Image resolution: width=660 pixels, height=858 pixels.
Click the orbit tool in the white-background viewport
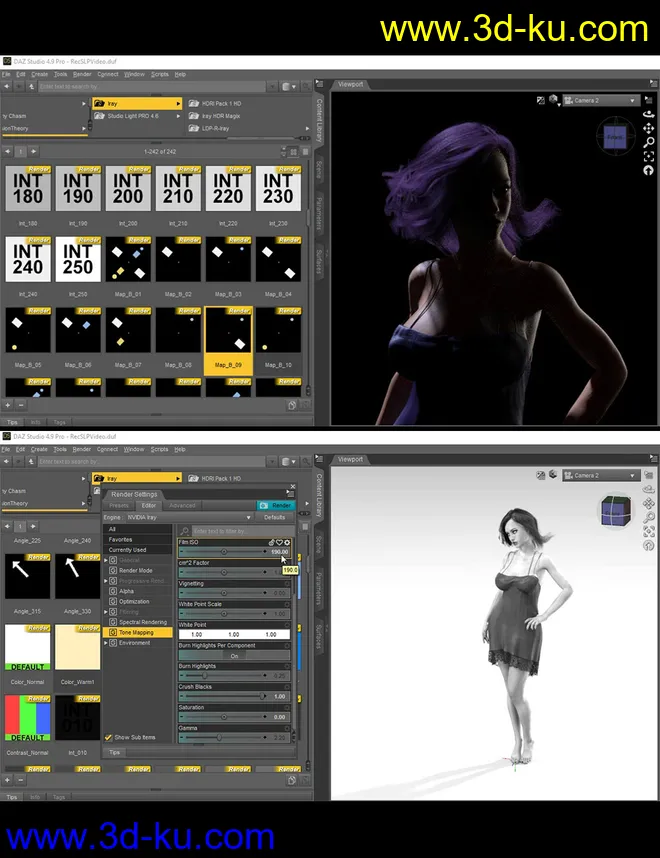click(x=648, y=491)
